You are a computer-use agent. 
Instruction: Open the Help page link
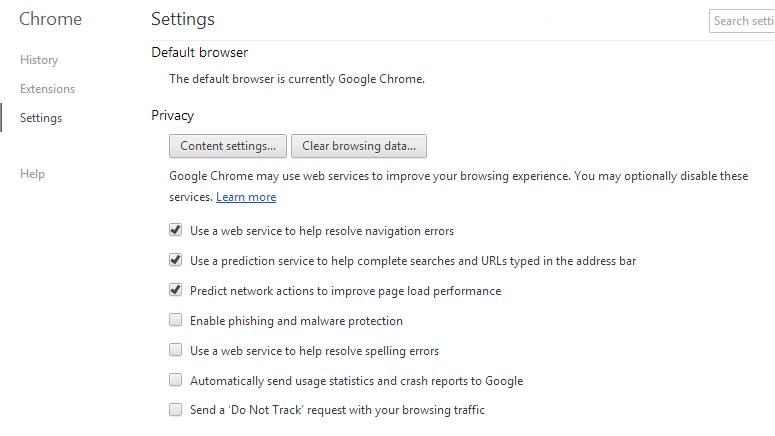(32, 174)
